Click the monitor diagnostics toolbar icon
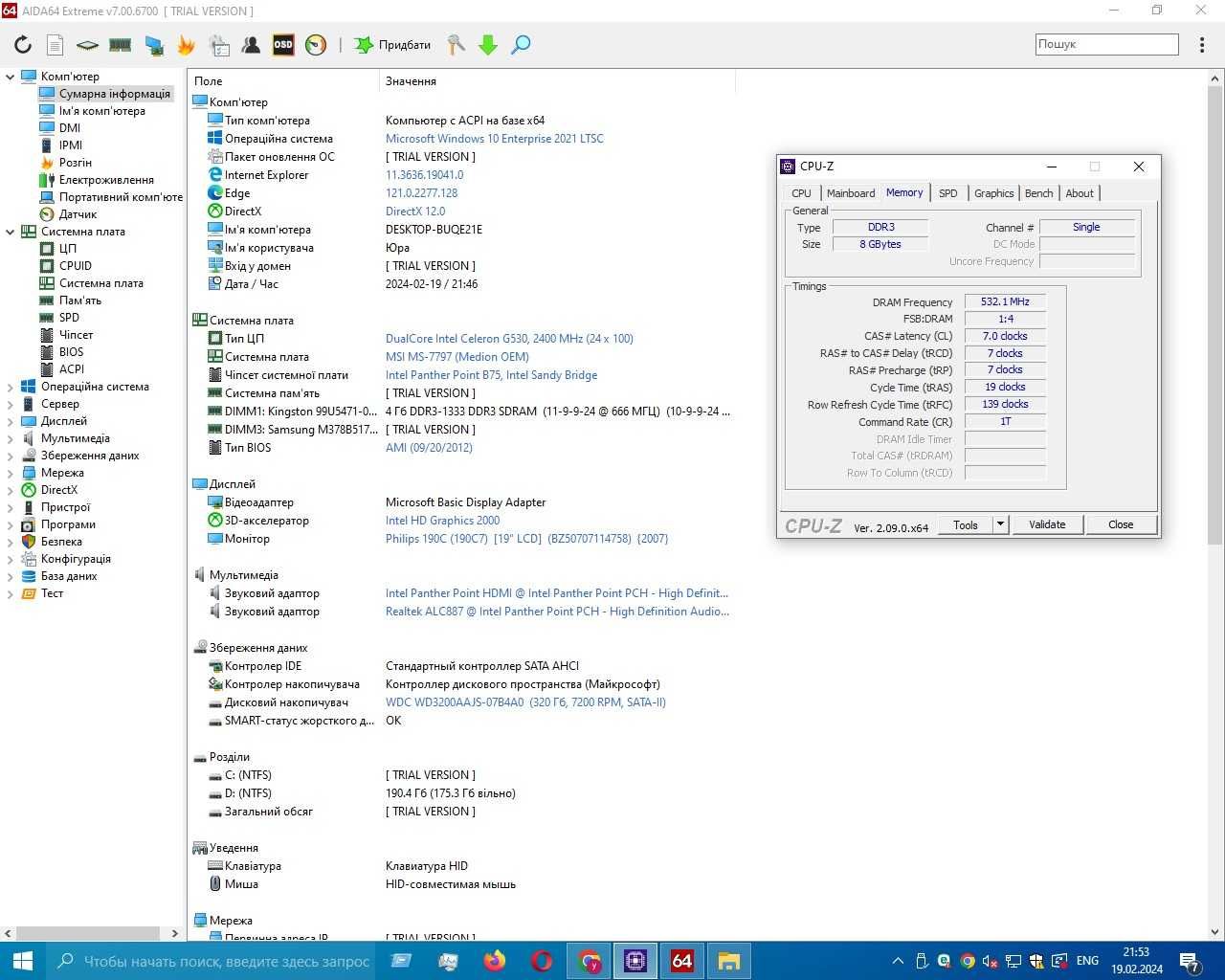 (154, 45)
